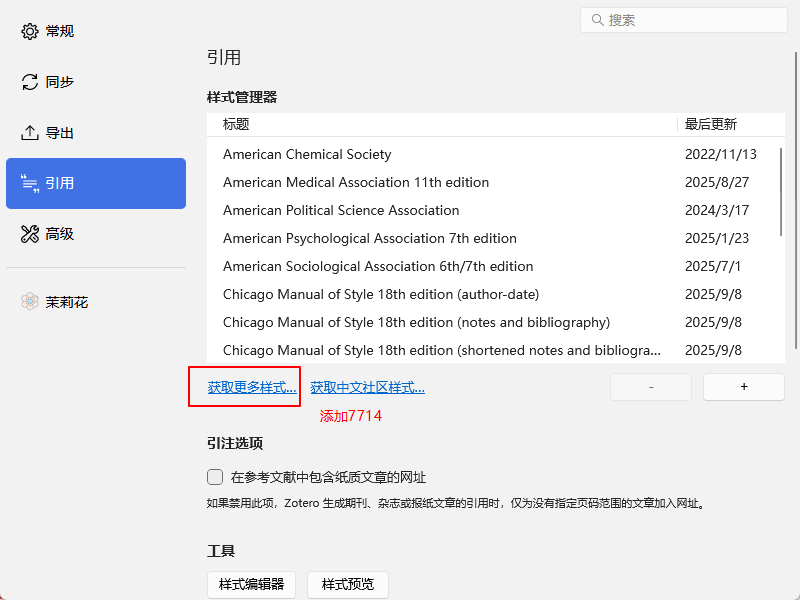
Task: Click the plus button to add style
Action: [744, 387]
